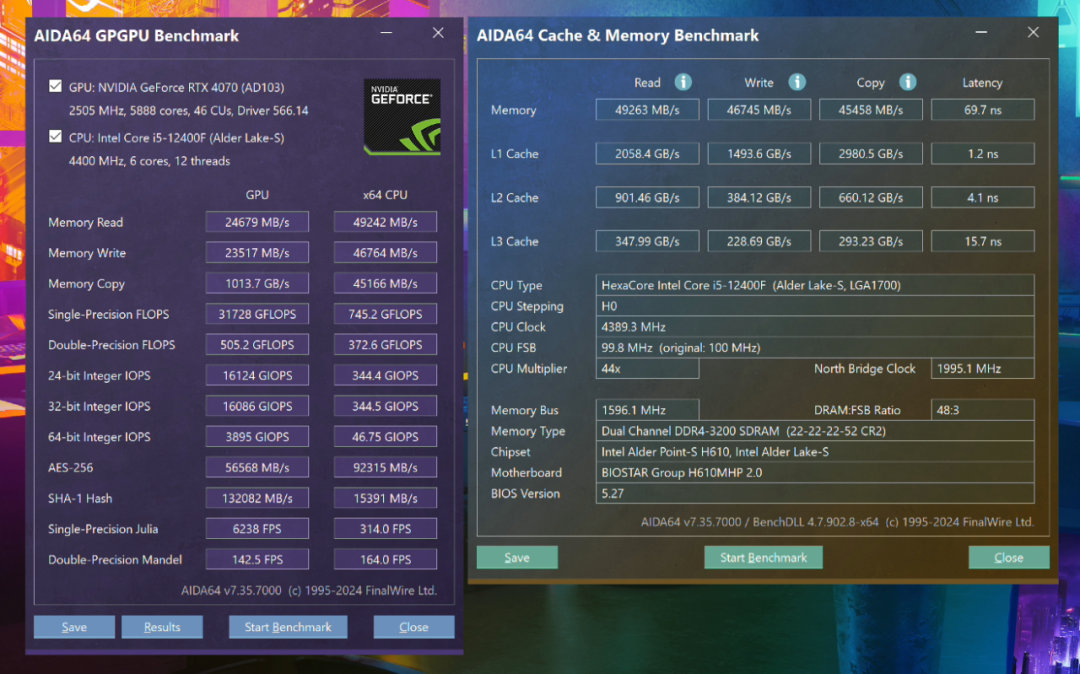
Task: Click L1 Cache write value 1493.6 GB/s
Action: 759,154
